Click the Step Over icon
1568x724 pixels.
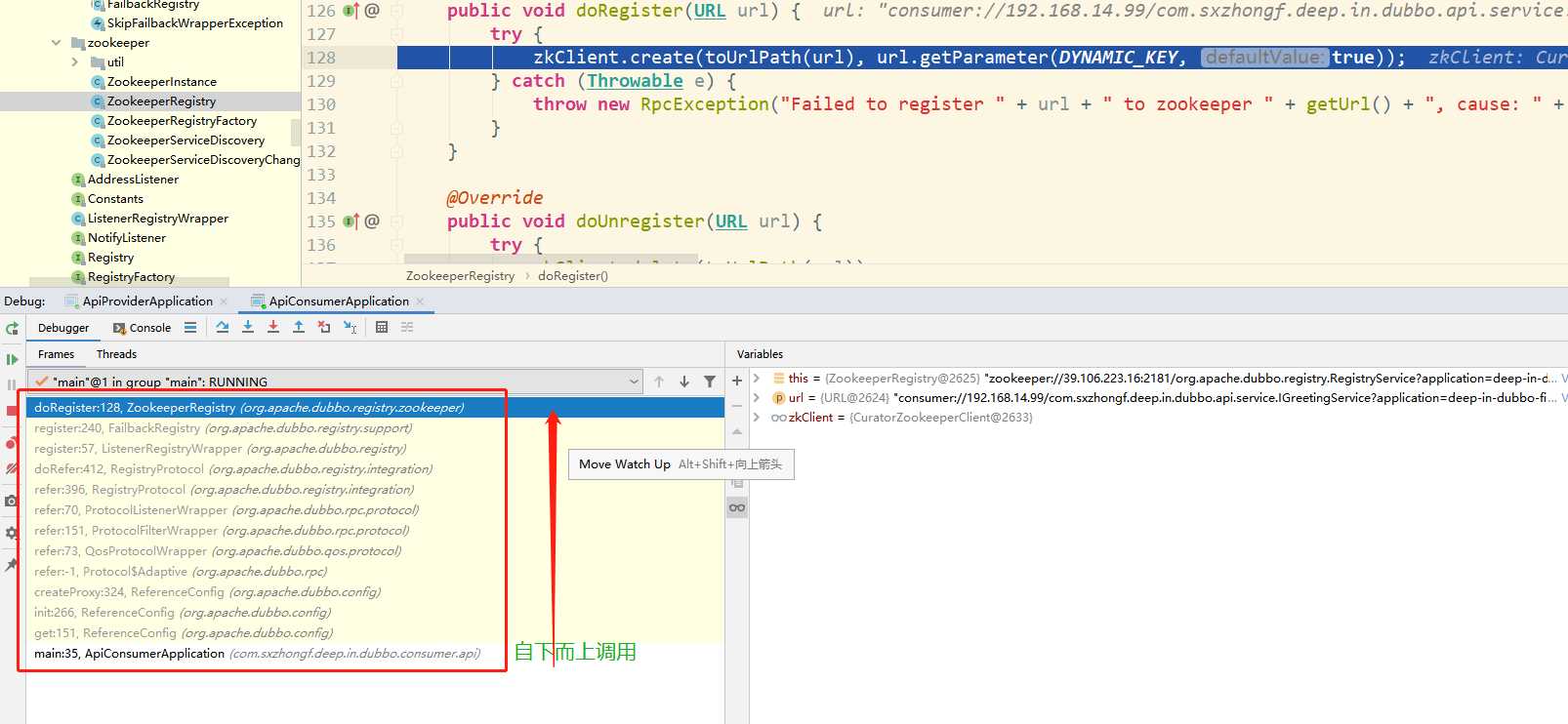pyautogui.click(x=223, y=328)
